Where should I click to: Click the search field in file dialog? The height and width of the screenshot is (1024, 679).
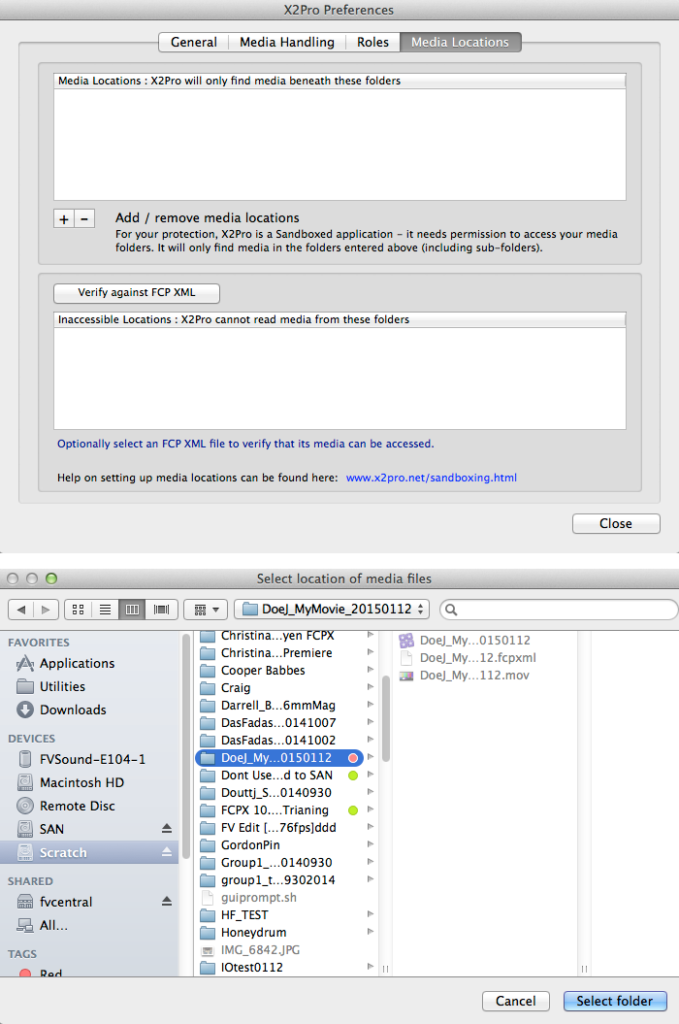(559, 609)
